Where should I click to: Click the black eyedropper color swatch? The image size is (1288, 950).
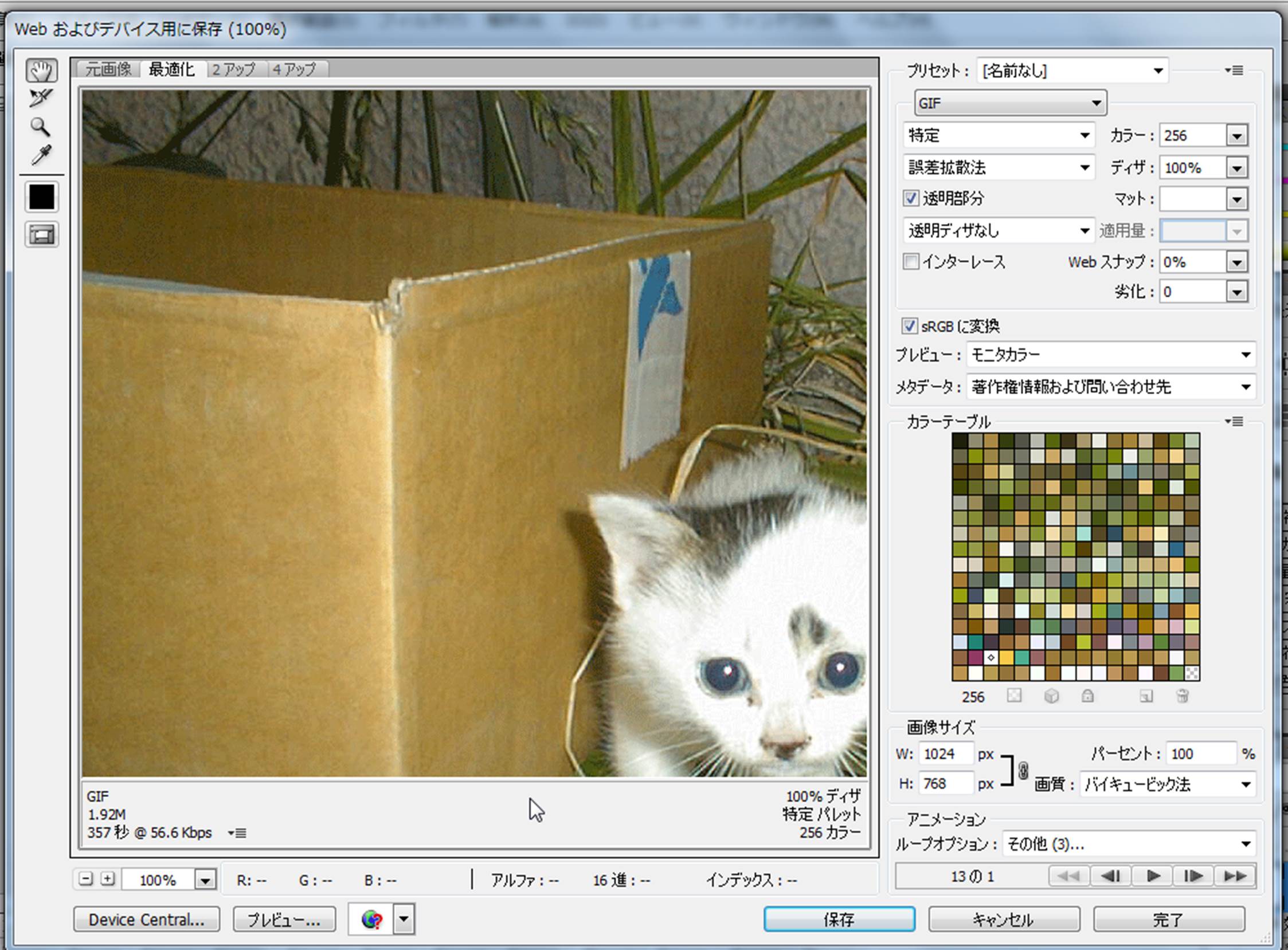pos(41,197)
